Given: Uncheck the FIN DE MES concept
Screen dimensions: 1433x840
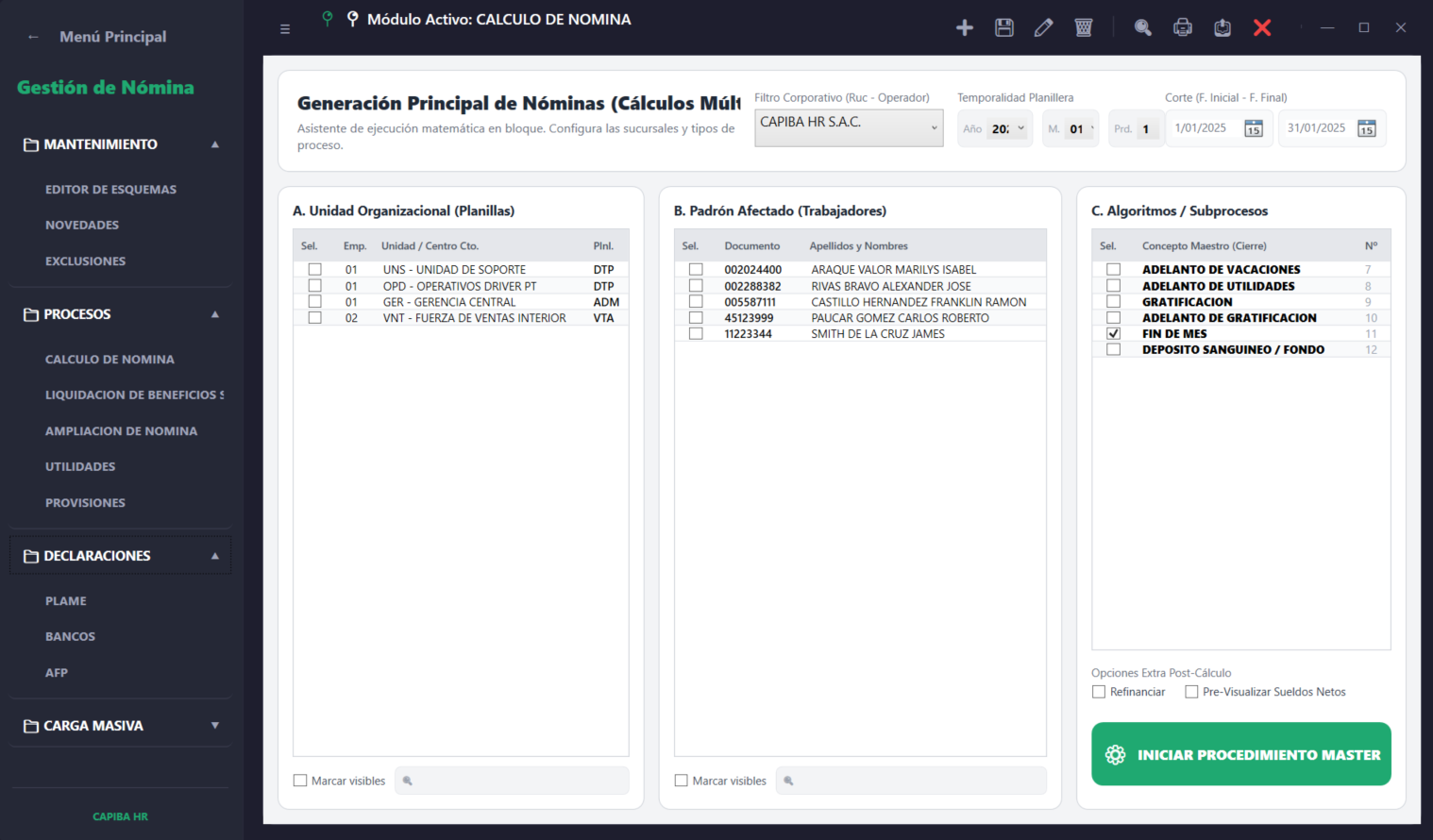Looking at the screenshot, I should click(x=1114, y=333).
